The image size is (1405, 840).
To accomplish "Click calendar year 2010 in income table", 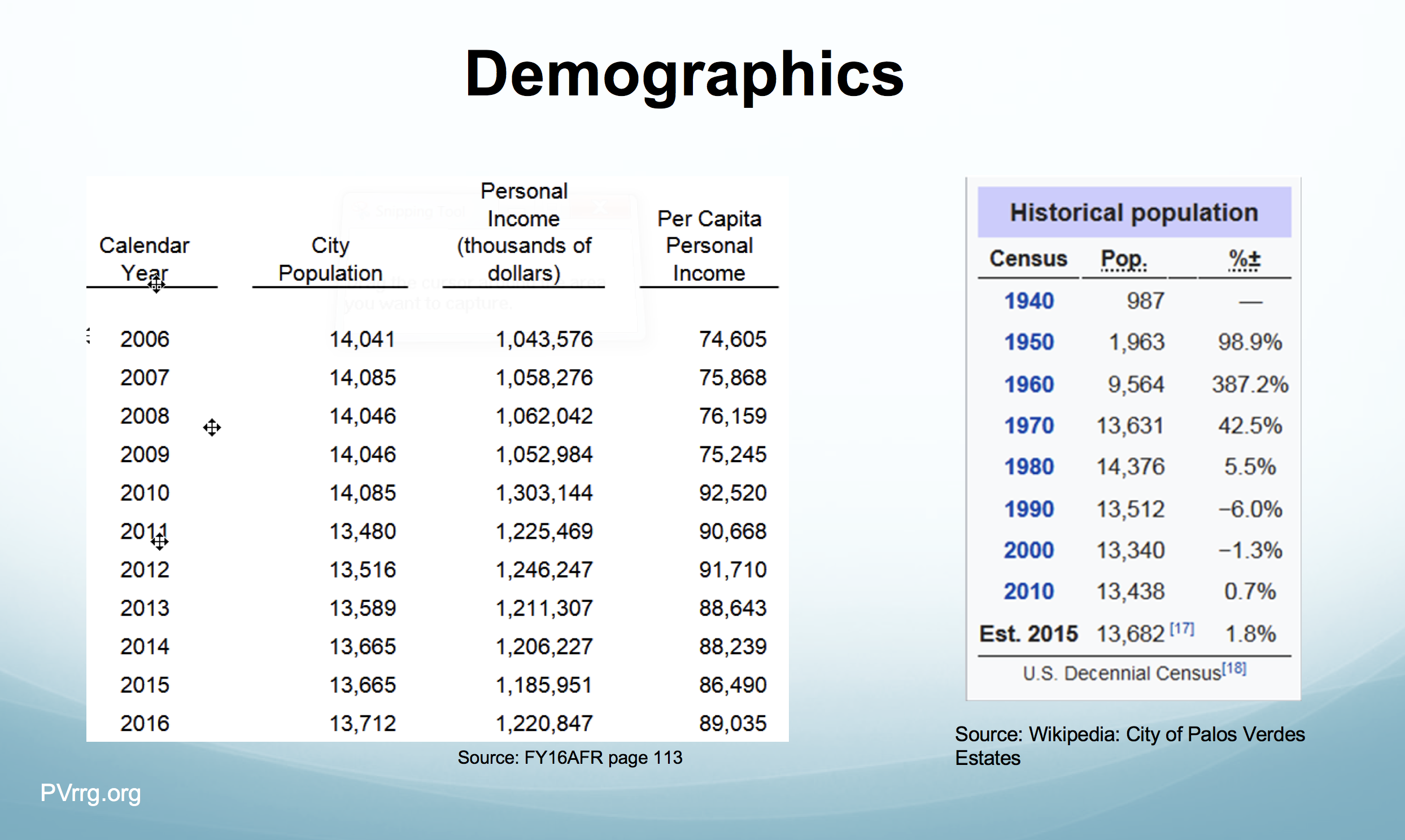I will pyautogui.click(x=145, y=493).
